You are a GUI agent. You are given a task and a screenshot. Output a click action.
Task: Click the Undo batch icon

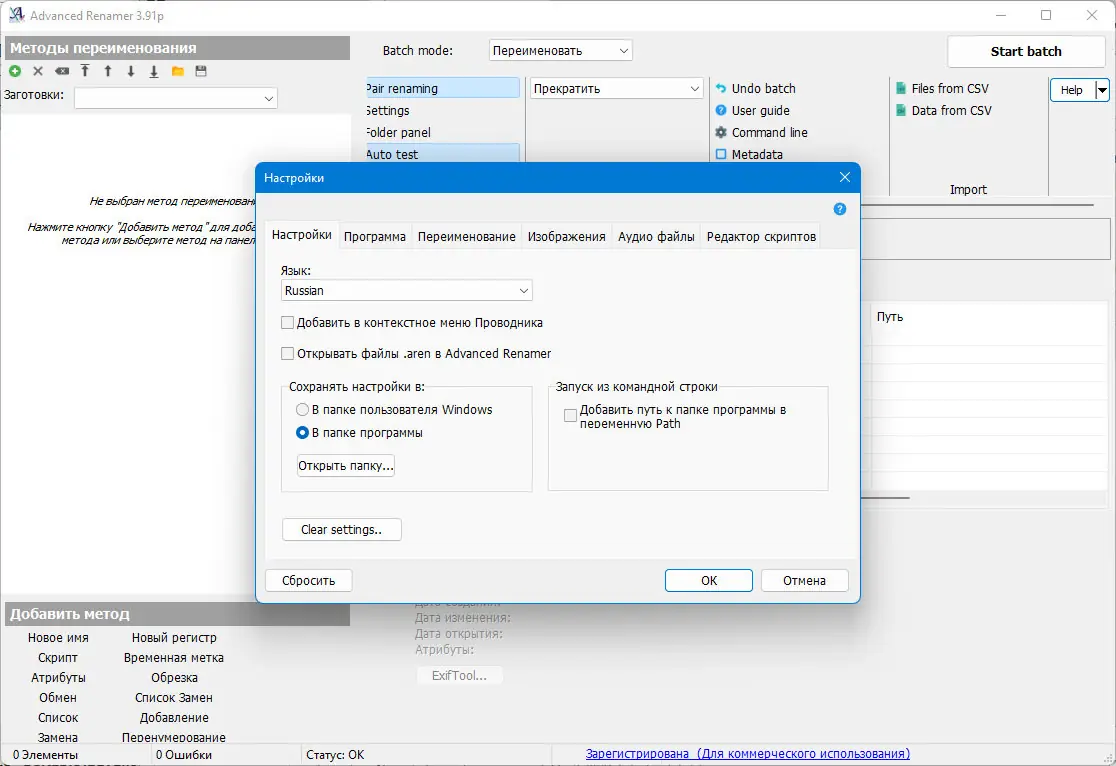point(721,88)
